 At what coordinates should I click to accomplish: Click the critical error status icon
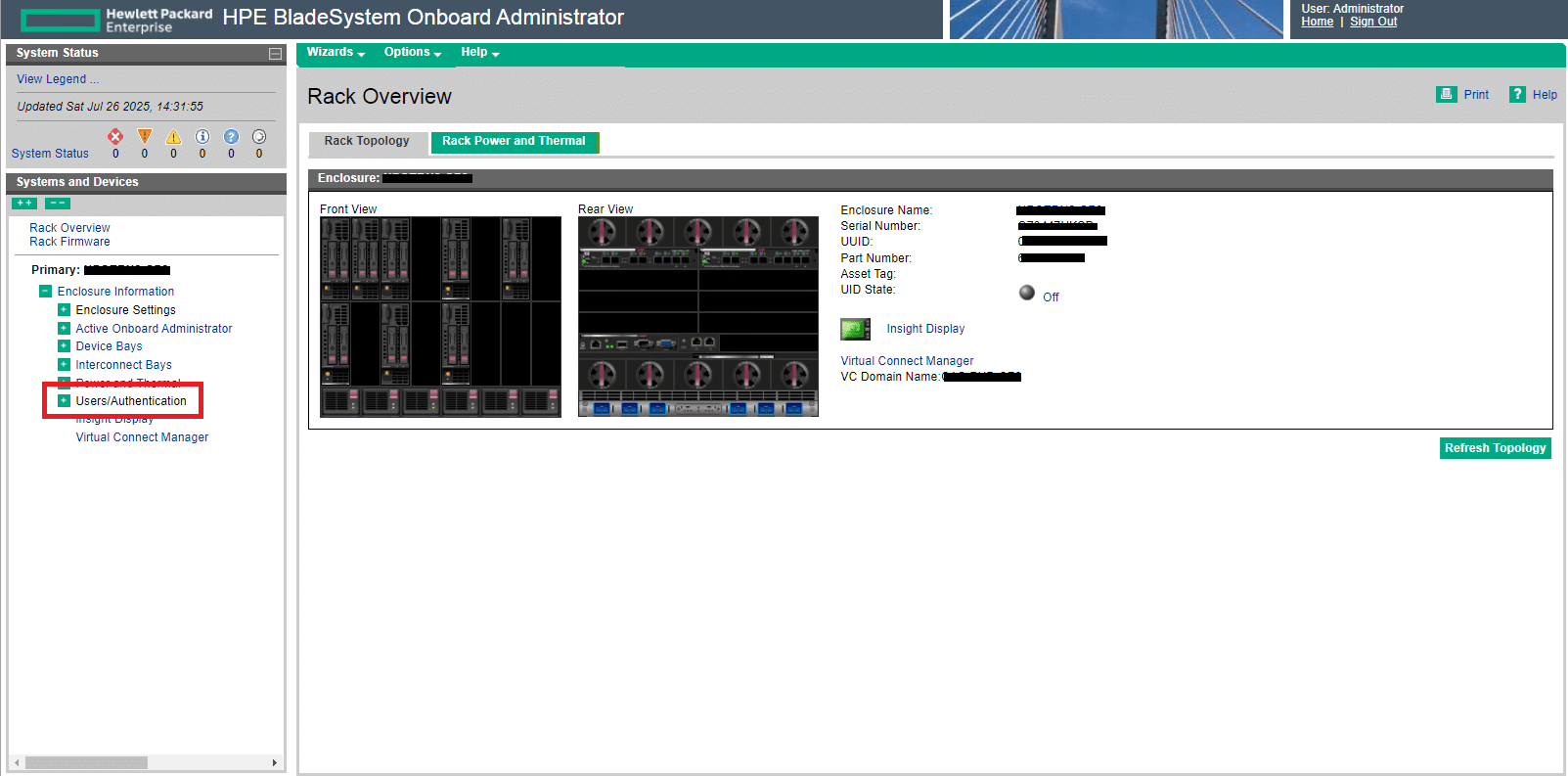click(x=115, y=136)
